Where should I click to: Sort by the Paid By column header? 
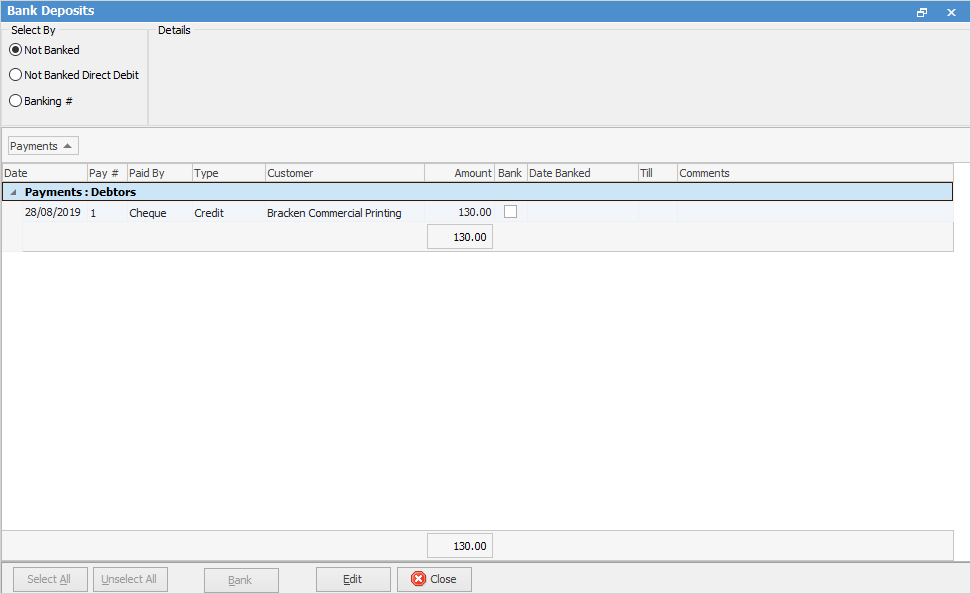(x=160, y=173)
